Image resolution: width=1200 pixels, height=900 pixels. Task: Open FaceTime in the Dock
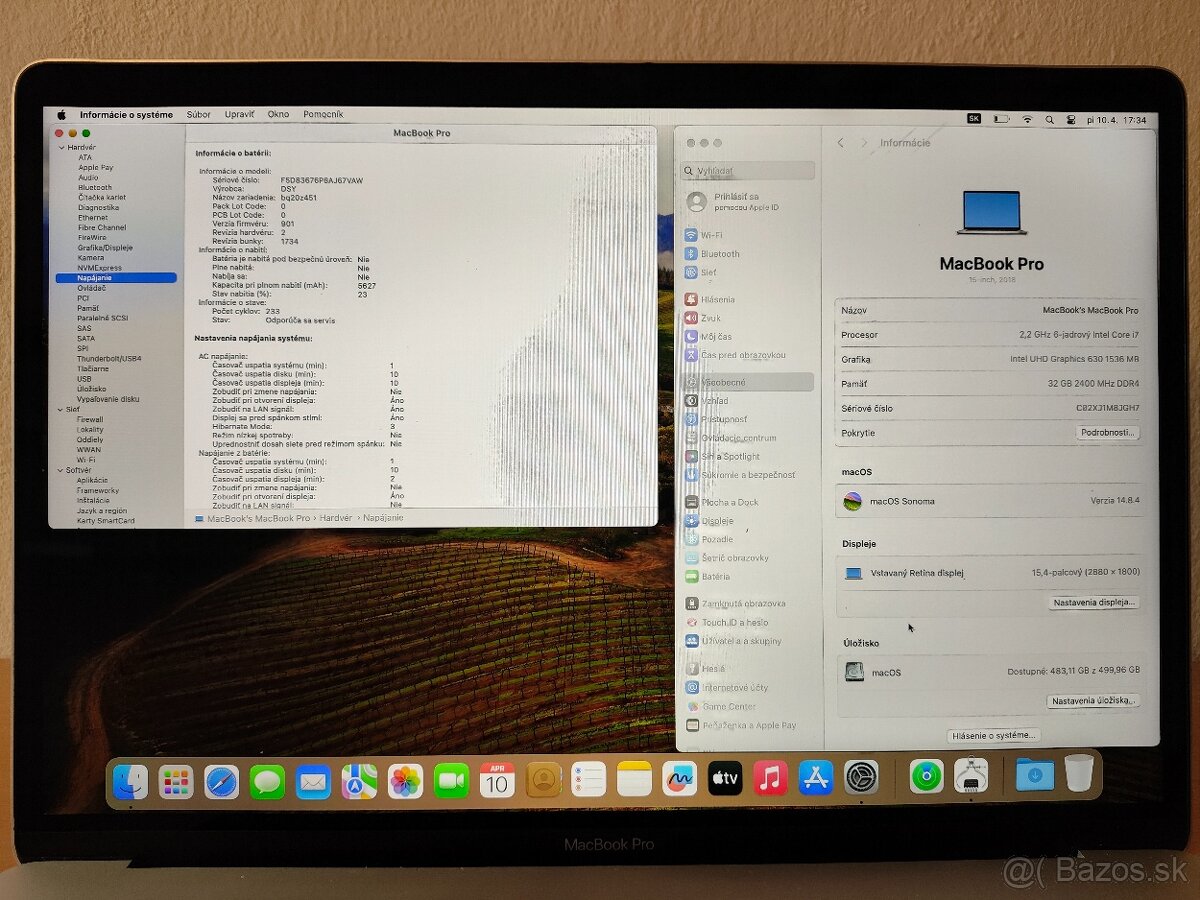(x=451, y=780)
